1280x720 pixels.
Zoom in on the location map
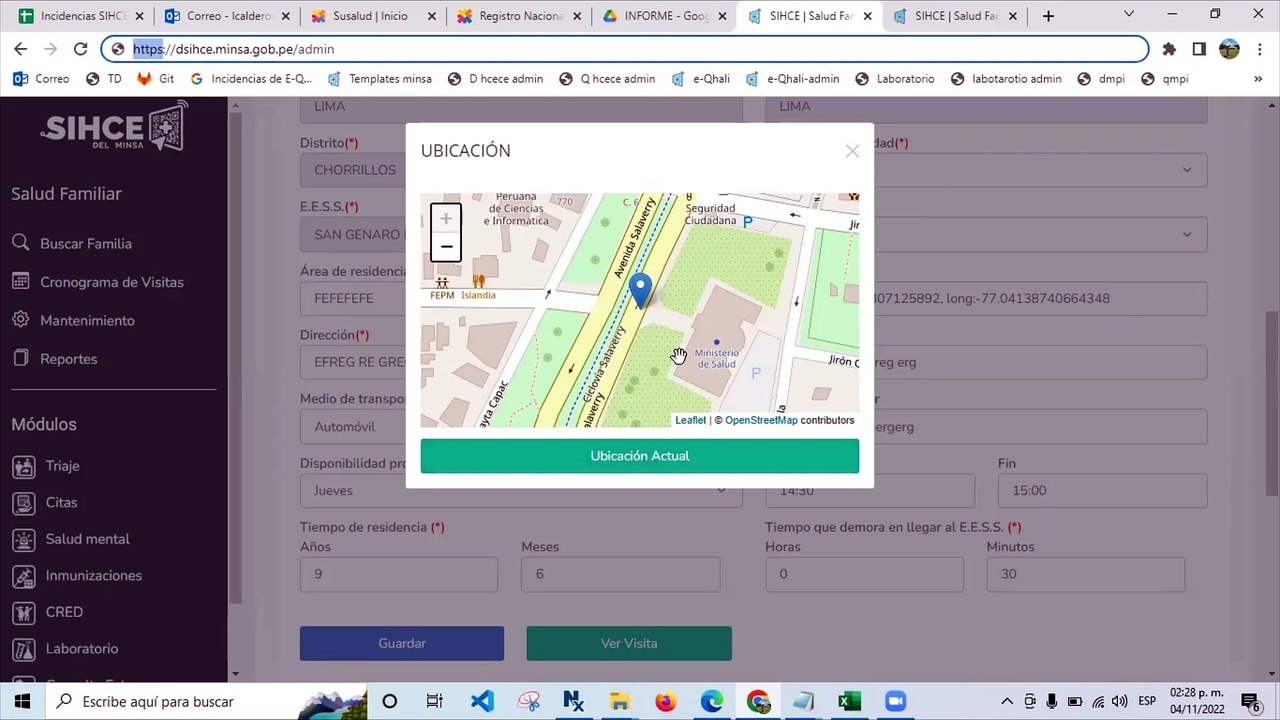446,219
